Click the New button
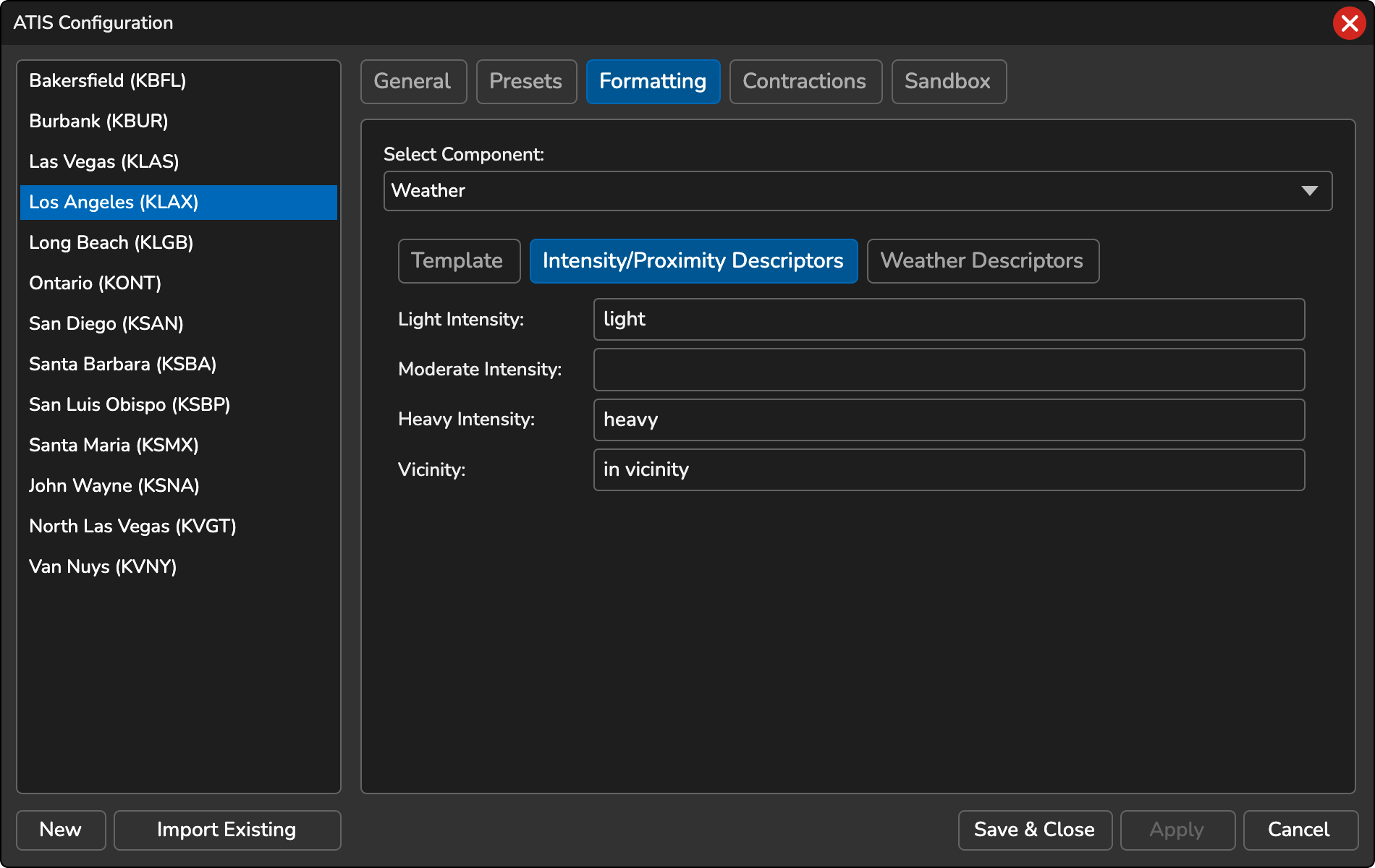 pyautogui.click(x=61, y=830)
